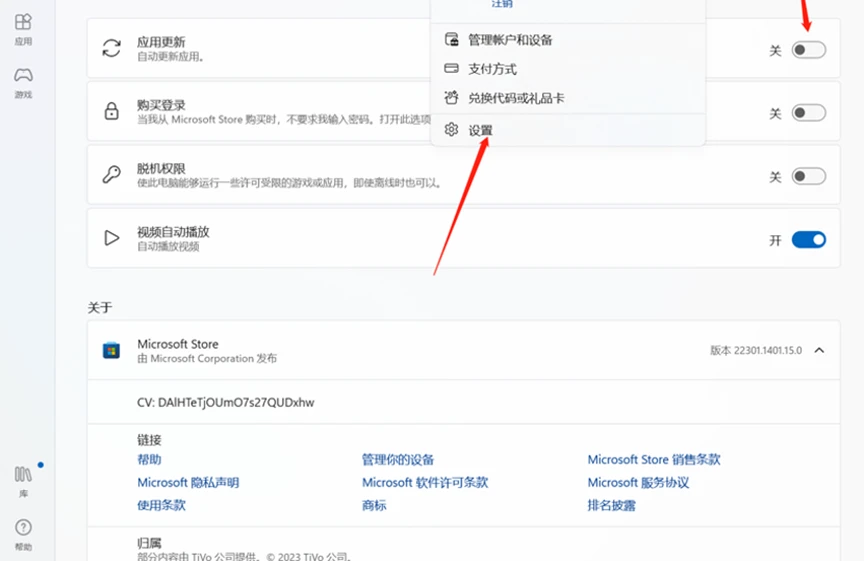Select 管理帐户和设备 menu entry
The image size is (865, 561).
pyautogui.click(x=568, y=40)
